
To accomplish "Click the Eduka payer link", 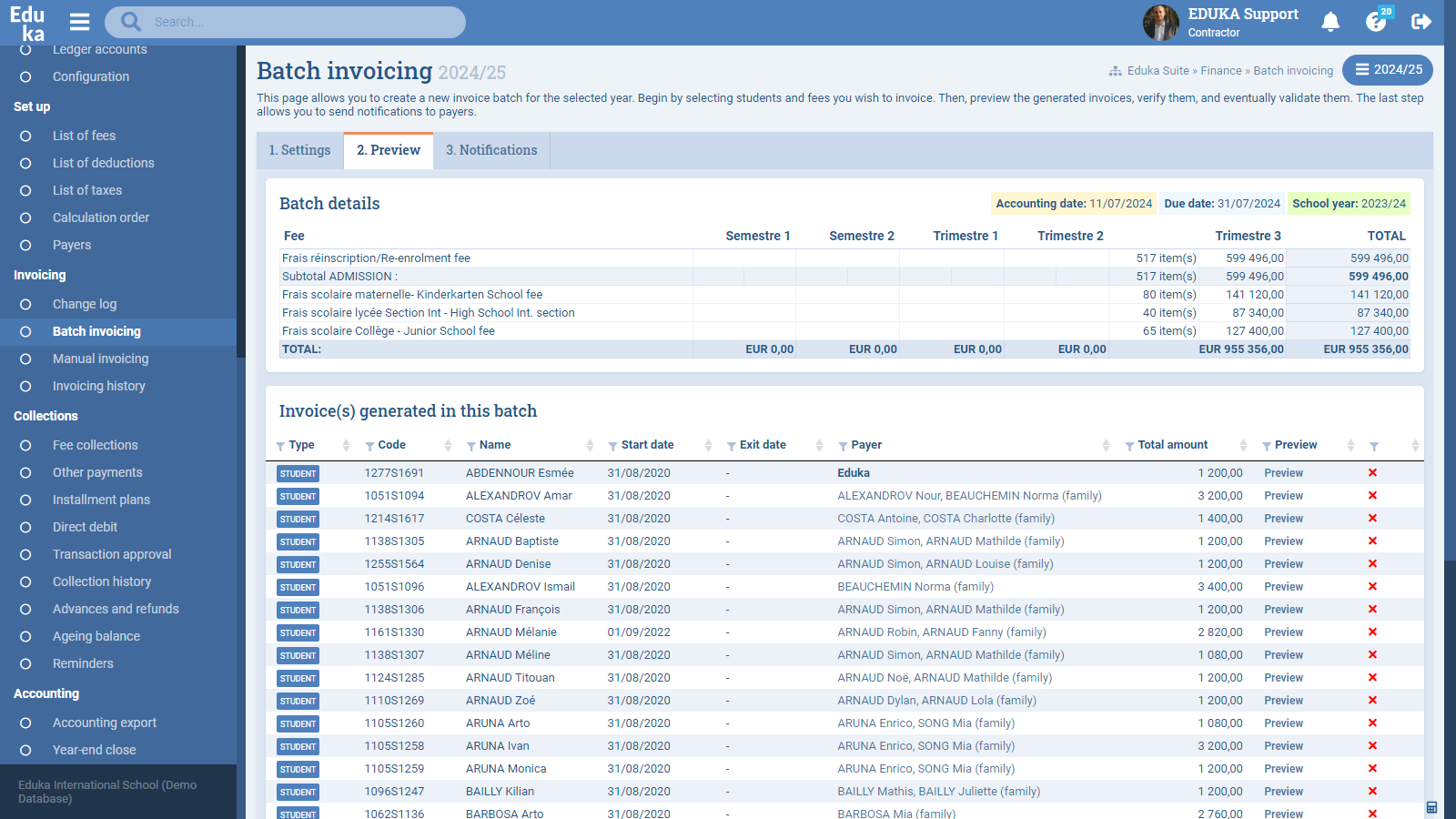I will 854,473.
